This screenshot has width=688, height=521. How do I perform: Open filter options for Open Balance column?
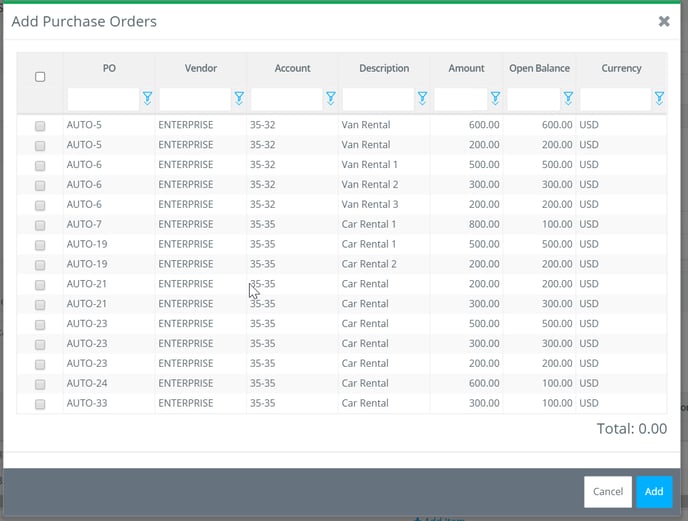coord(568,98)
